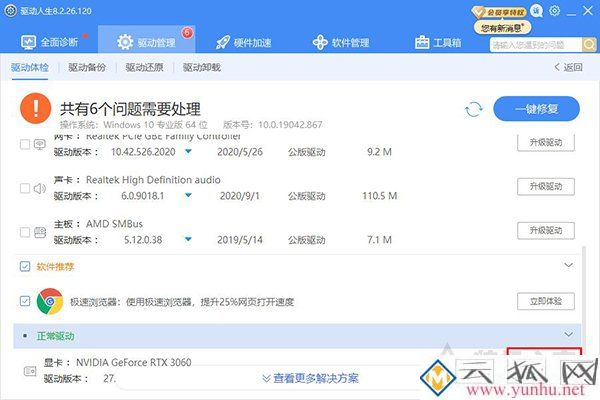Click 升级驱动 for AMD SMBus
Viewport: 600px width, 400px height.
546,230
